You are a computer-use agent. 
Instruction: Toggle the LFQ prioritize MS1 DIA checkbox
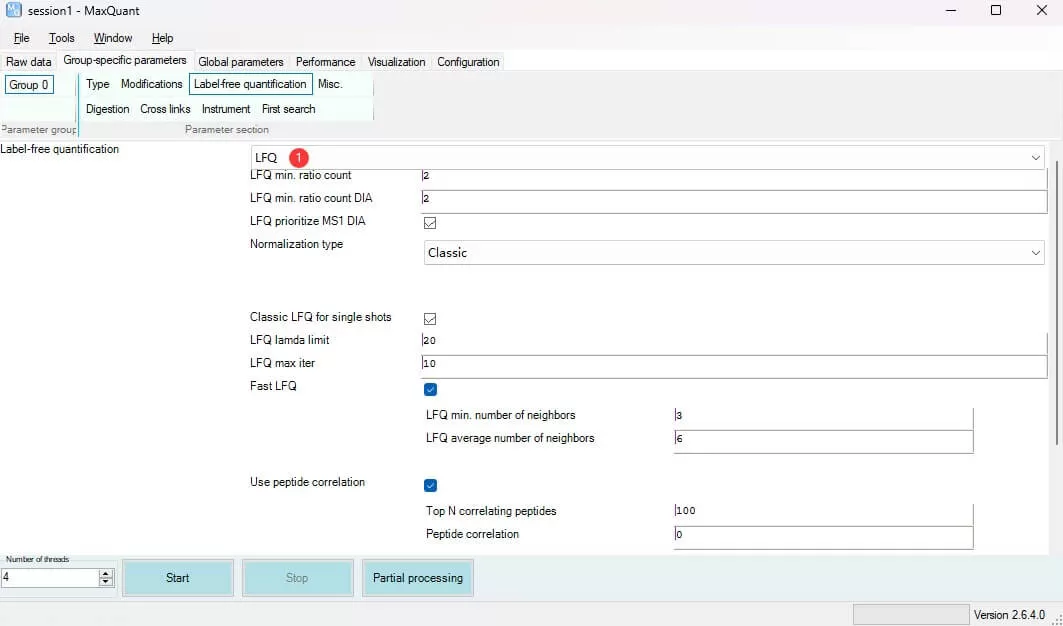point(430,223)
